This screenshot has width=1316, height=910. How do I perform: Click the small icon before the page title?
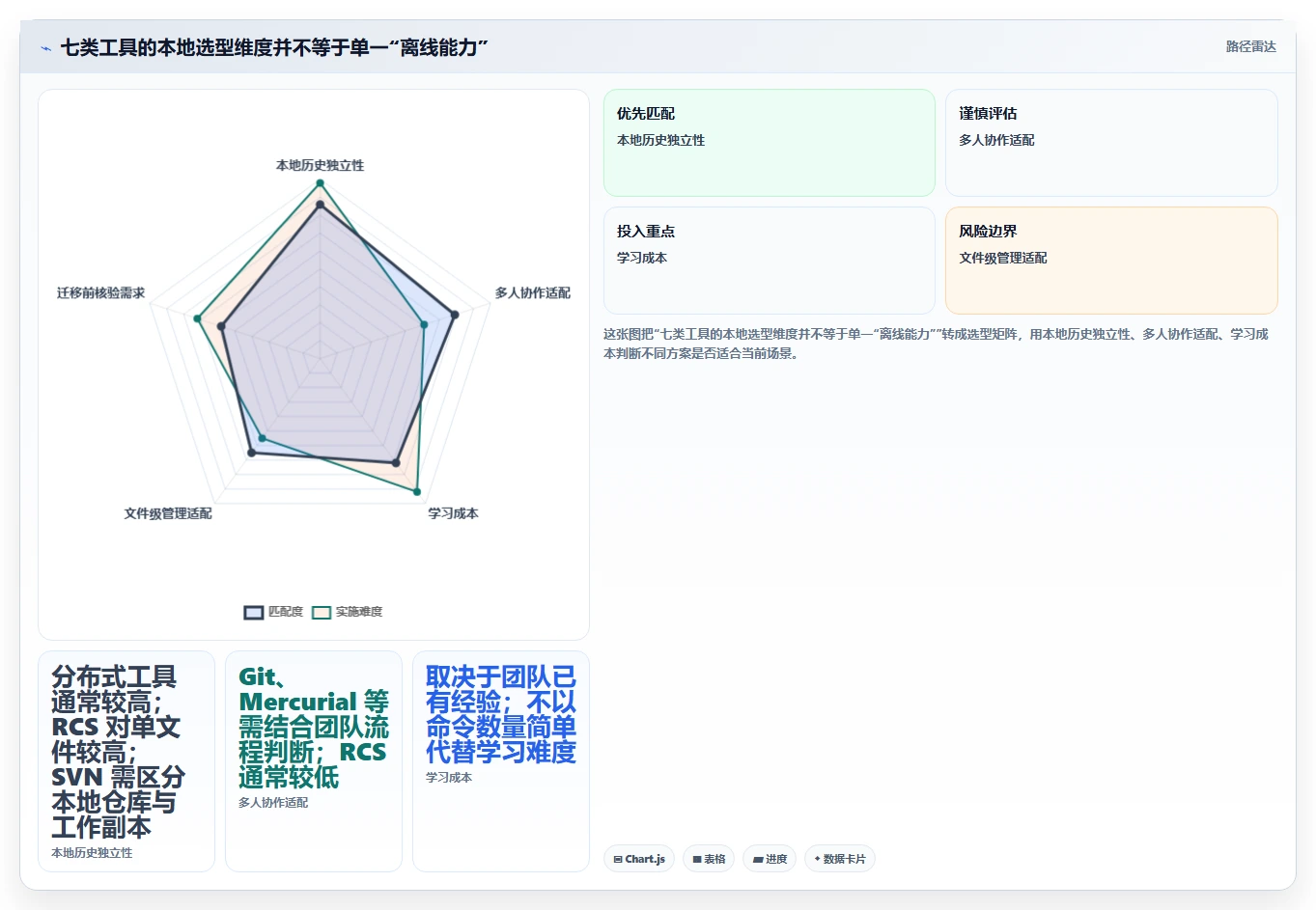[x=45, y=47]
